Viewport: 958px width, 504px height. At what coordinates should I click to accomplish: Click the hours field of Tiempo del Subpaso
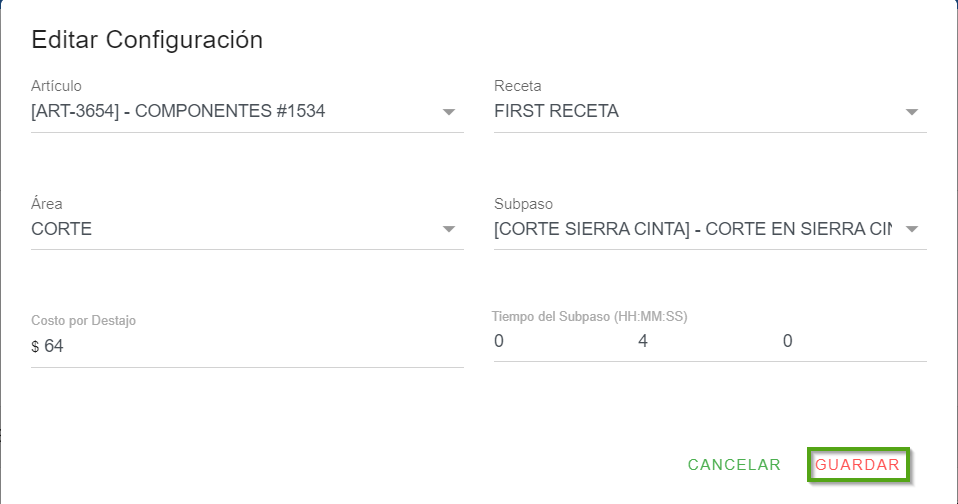click(540, 341)
